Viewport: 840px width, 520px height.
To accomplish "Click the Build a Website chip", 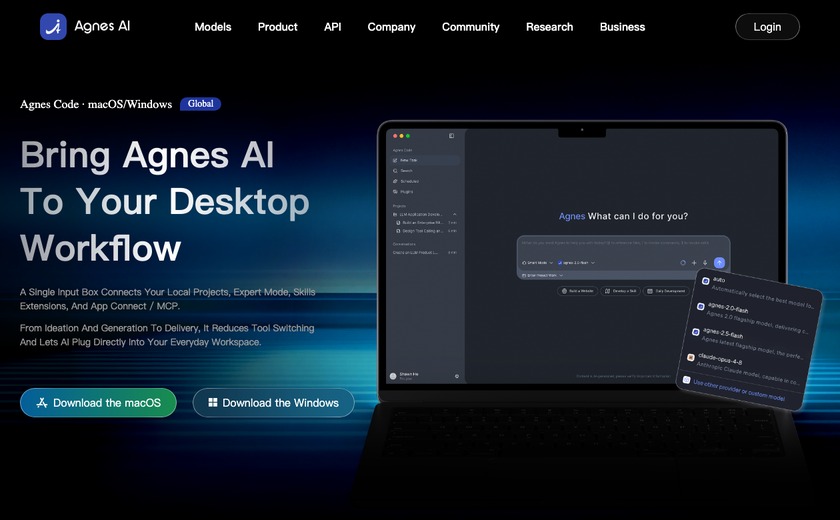I will click(x=578, y=291).
